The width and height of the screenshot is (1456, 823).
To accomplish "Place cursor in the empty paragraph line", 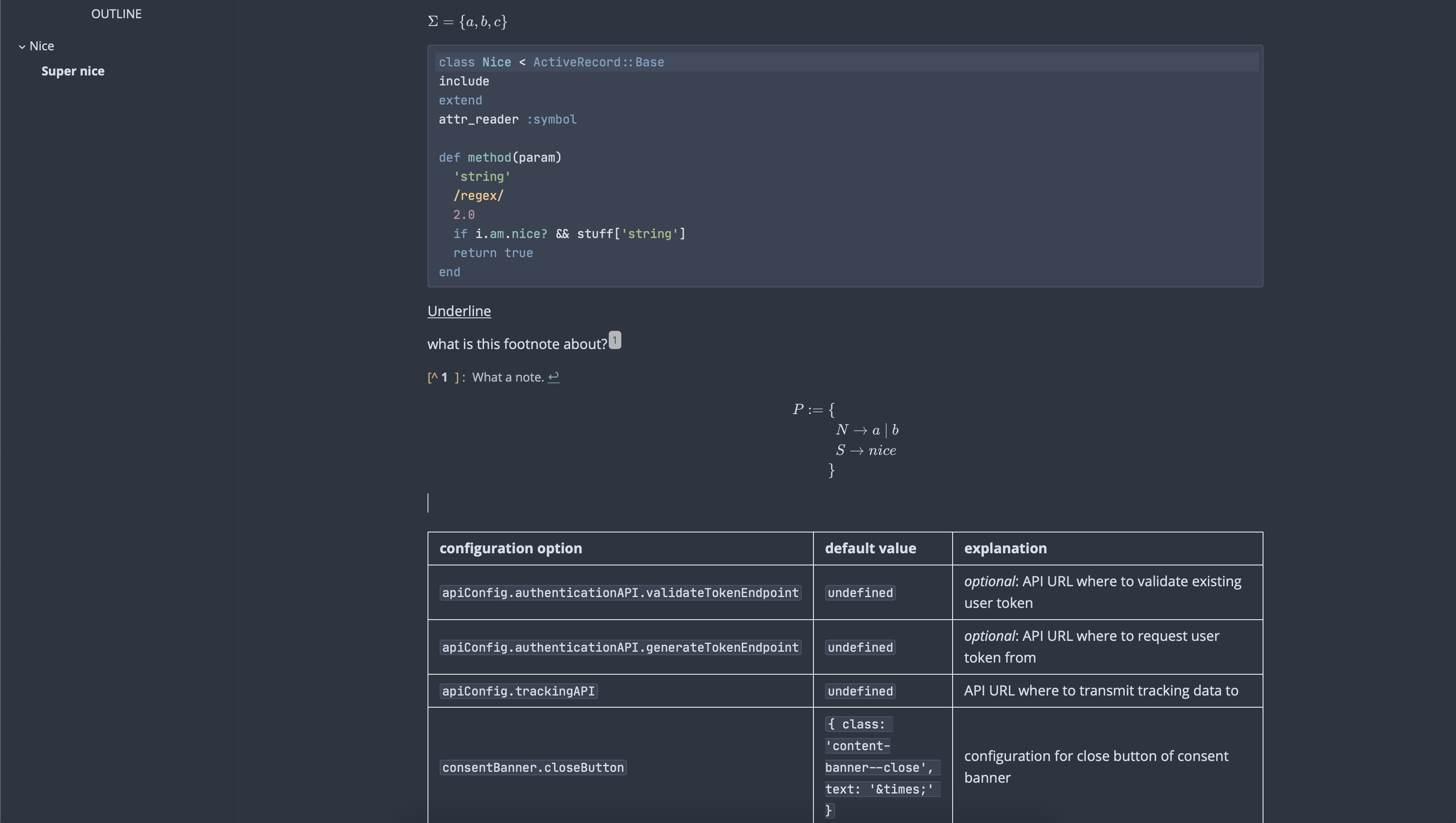I will (565, 503).
